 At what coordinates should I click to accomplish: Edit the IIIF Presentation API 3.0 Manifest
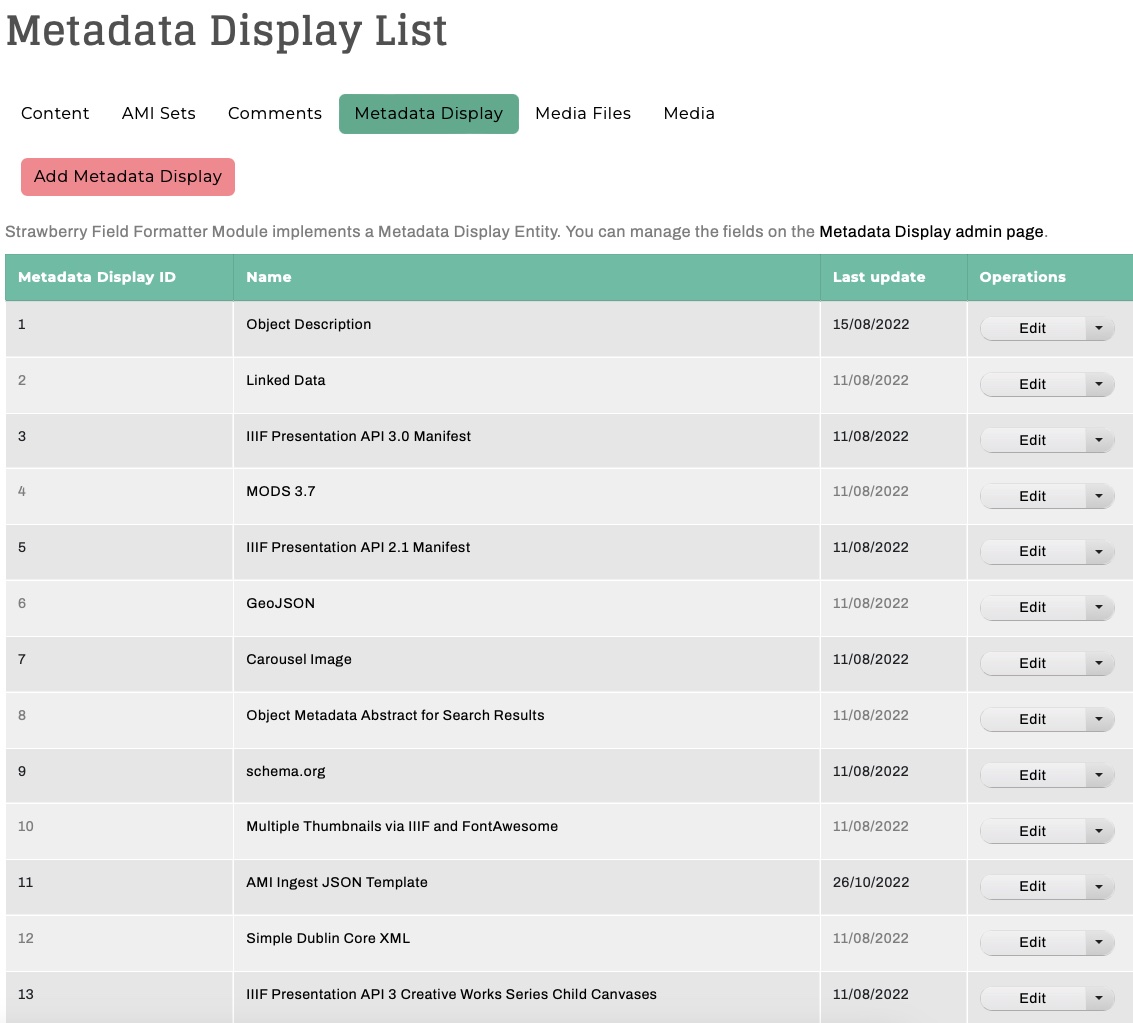(x=1032, y=440)
